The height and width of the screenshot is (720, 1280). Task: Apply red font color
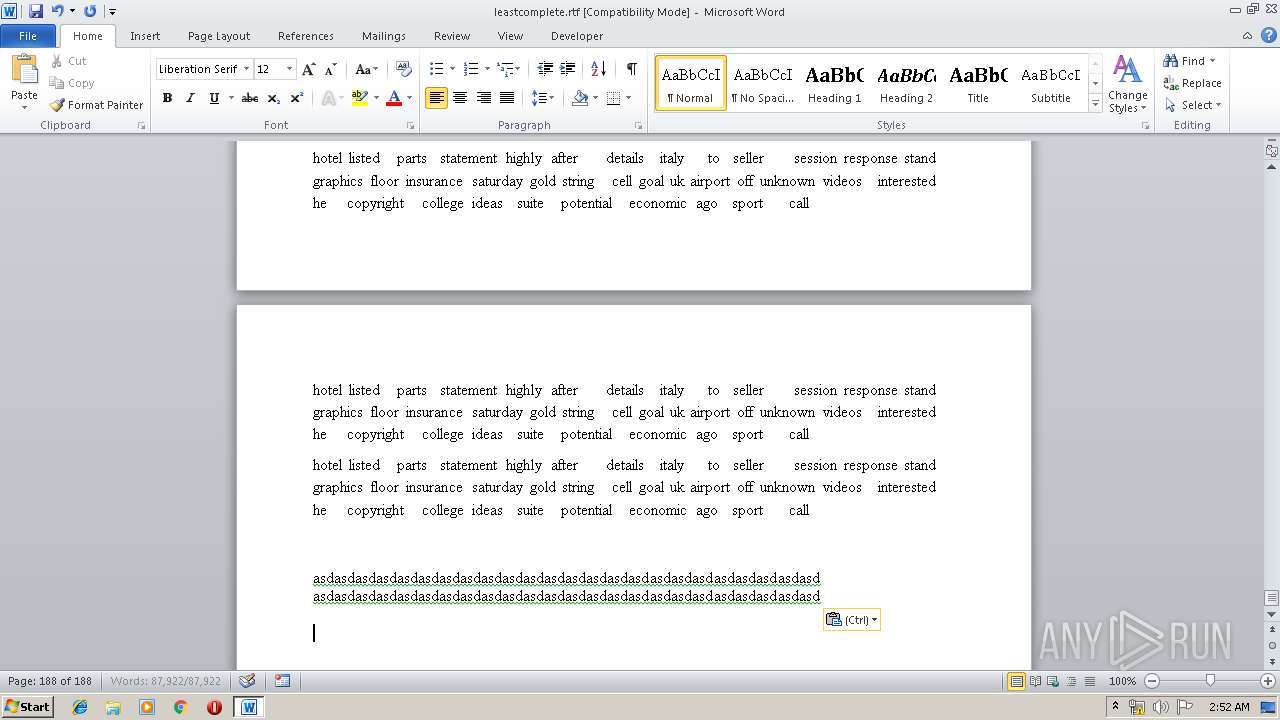point(394,98)
